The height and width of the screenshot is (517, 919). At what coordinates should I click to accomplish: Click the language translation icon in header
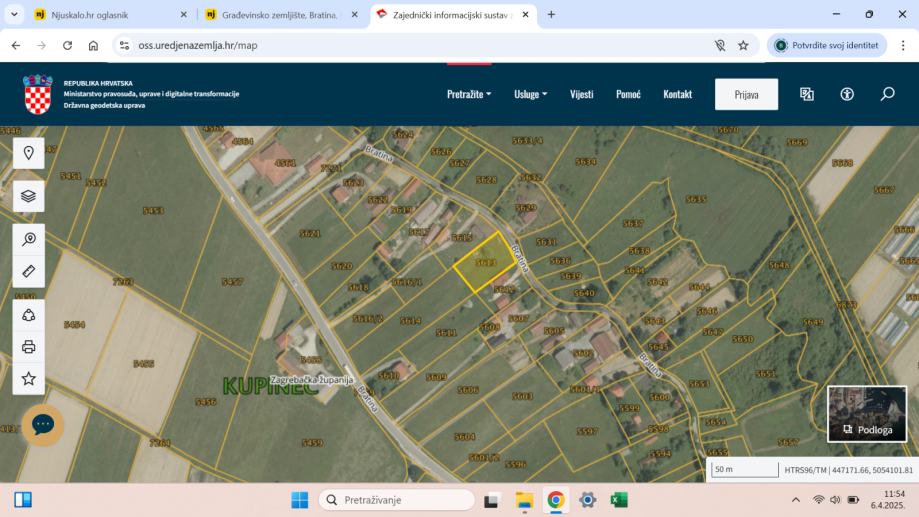pos(807,94)
